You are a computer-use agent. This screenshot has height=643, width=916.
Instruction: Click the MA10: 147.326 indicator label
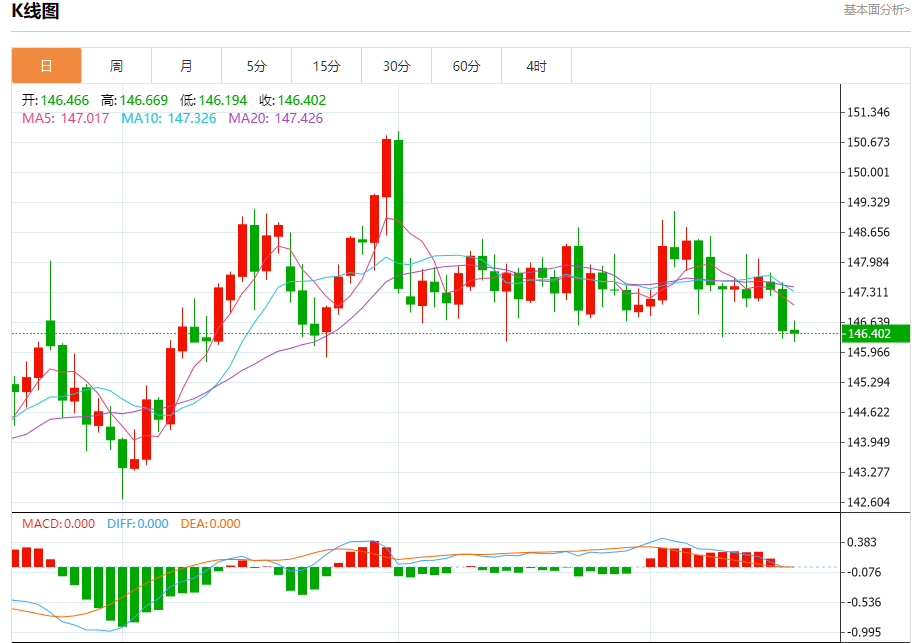pyautogui.click(x=168, y=118)
